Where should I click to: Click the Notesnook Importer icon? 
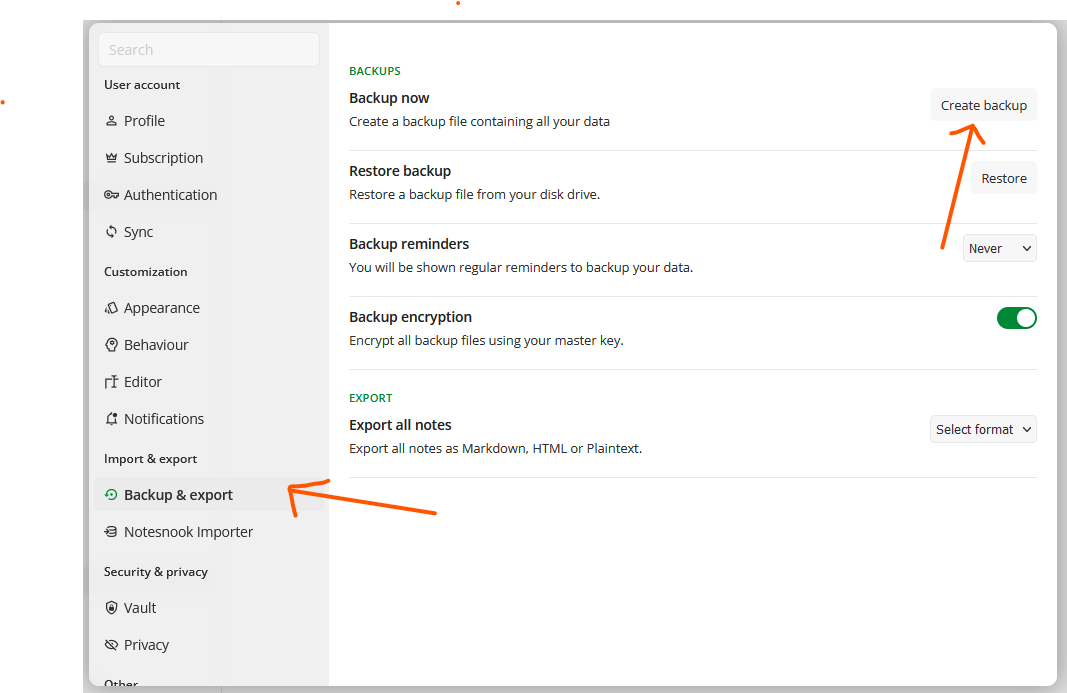point(111,532)
